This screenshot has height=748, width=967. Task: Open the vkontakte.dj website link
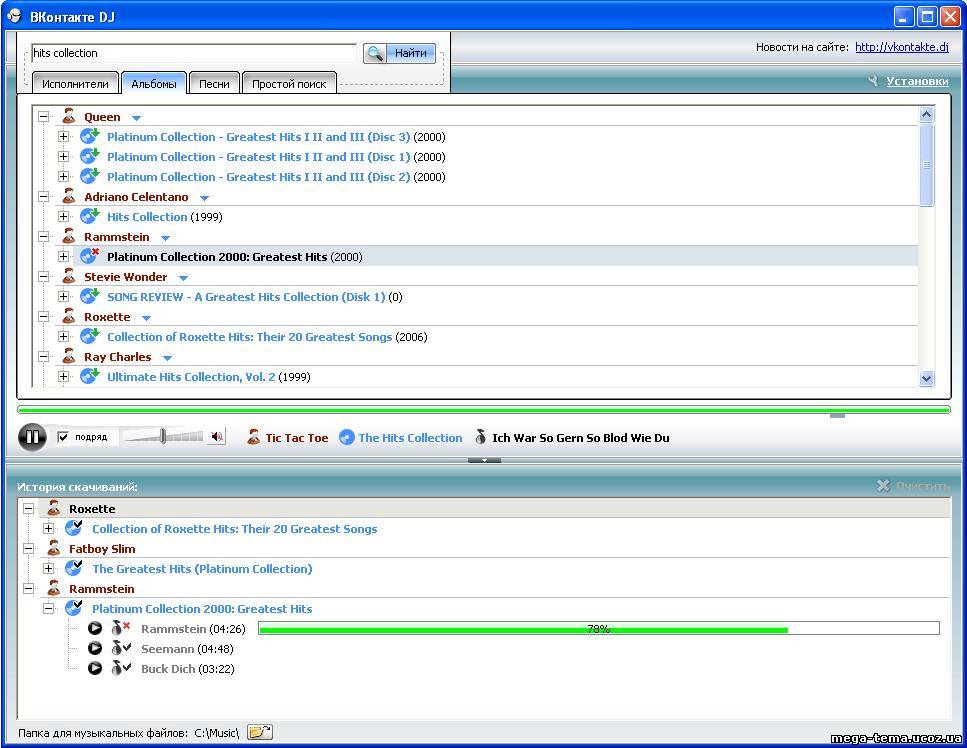point(902,47)
